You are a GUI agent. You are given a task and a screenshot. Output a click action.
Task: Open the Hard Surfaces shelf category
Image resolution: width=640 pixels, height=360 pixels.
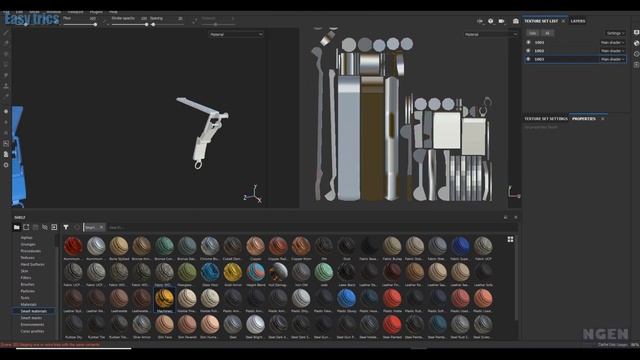pyautogui.click(x=32, y=264)
